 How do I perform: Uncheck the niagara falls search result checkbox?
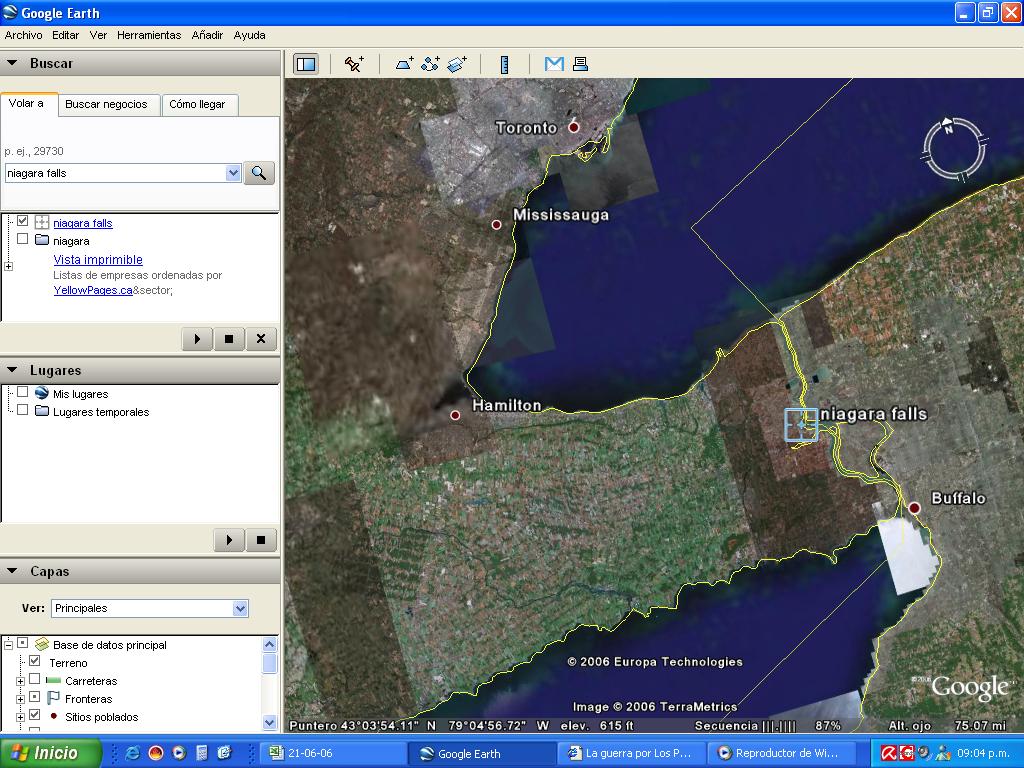(x=23, y=221)
